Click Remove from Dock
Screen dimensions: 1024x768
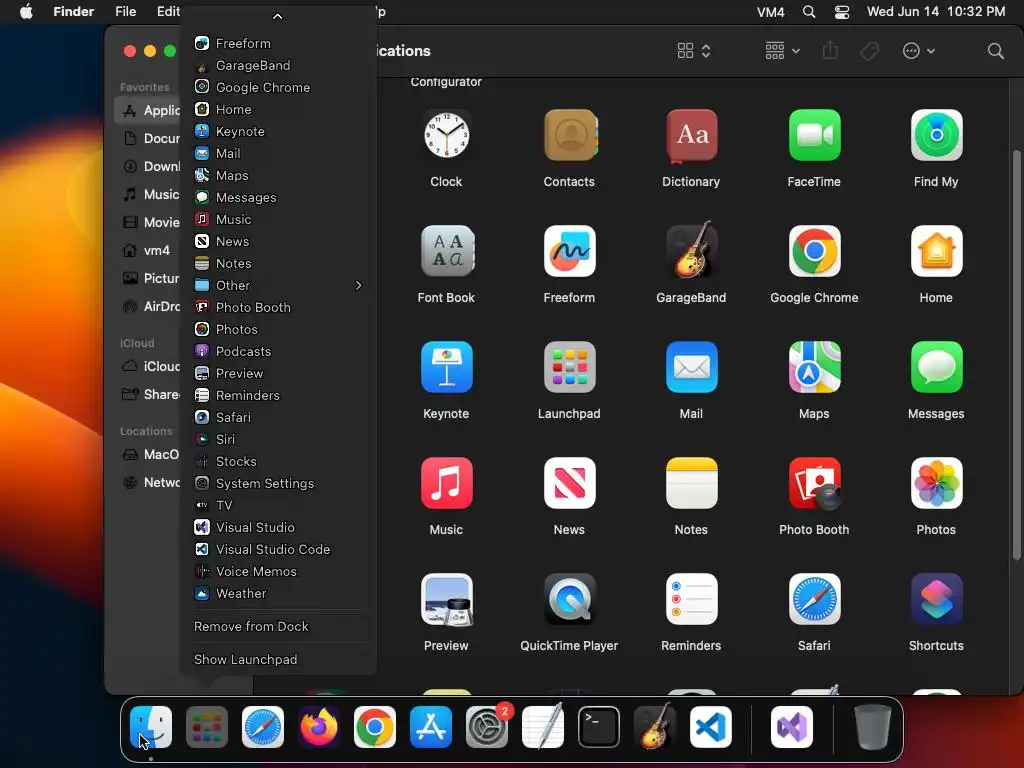279,626
